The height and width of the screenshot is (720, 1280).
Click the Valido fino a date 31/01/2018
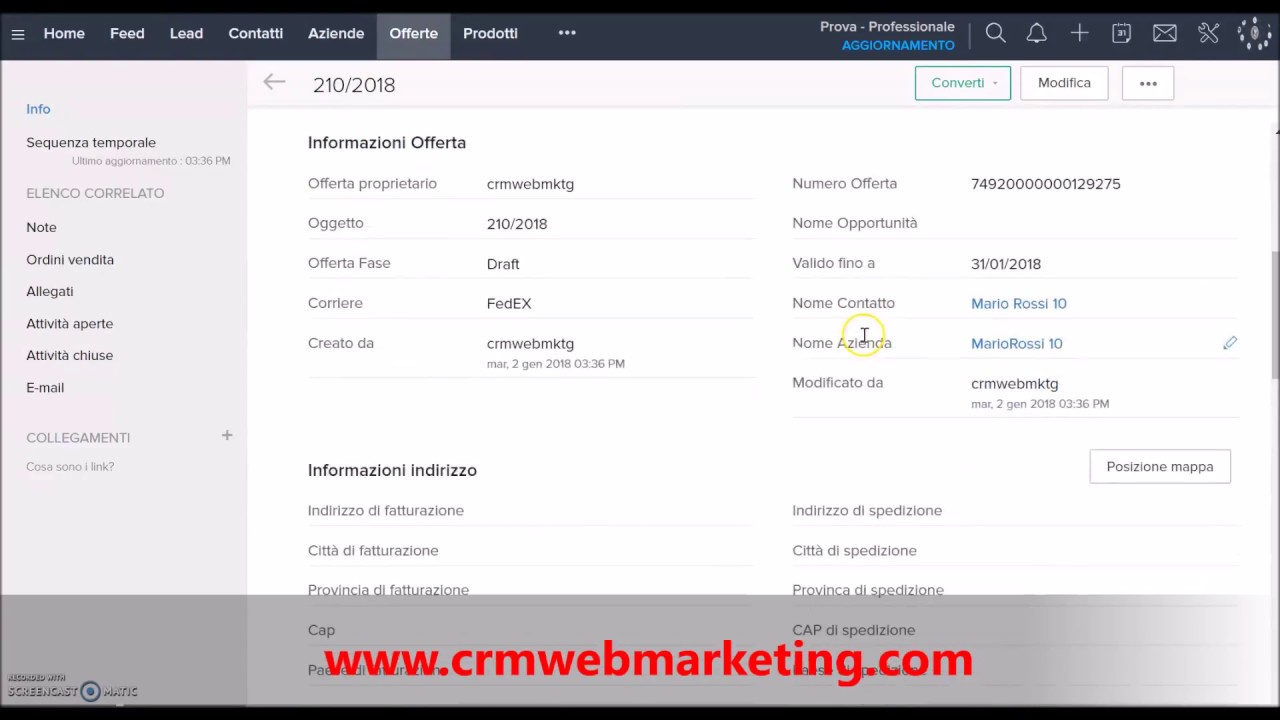1006,264
